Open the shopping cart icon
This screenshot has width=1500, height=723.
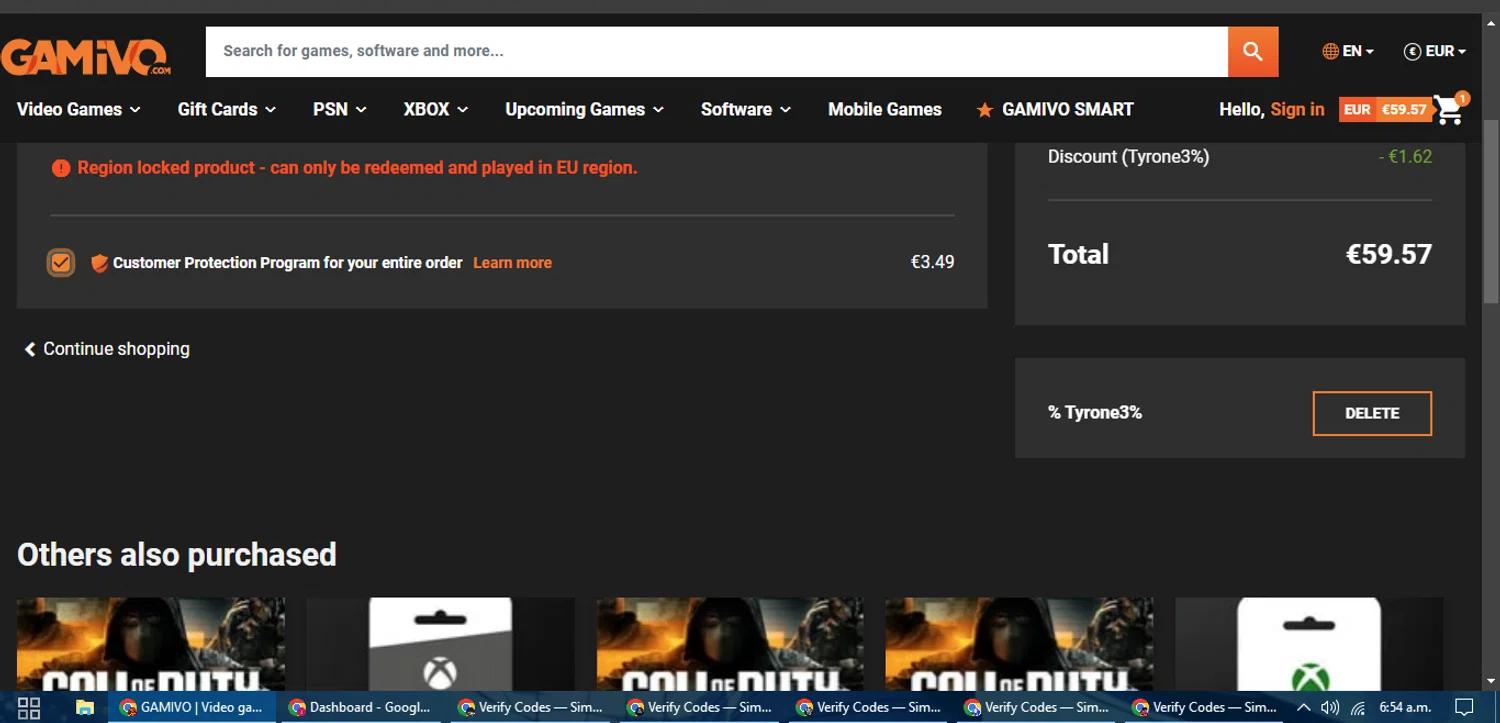1449,110
